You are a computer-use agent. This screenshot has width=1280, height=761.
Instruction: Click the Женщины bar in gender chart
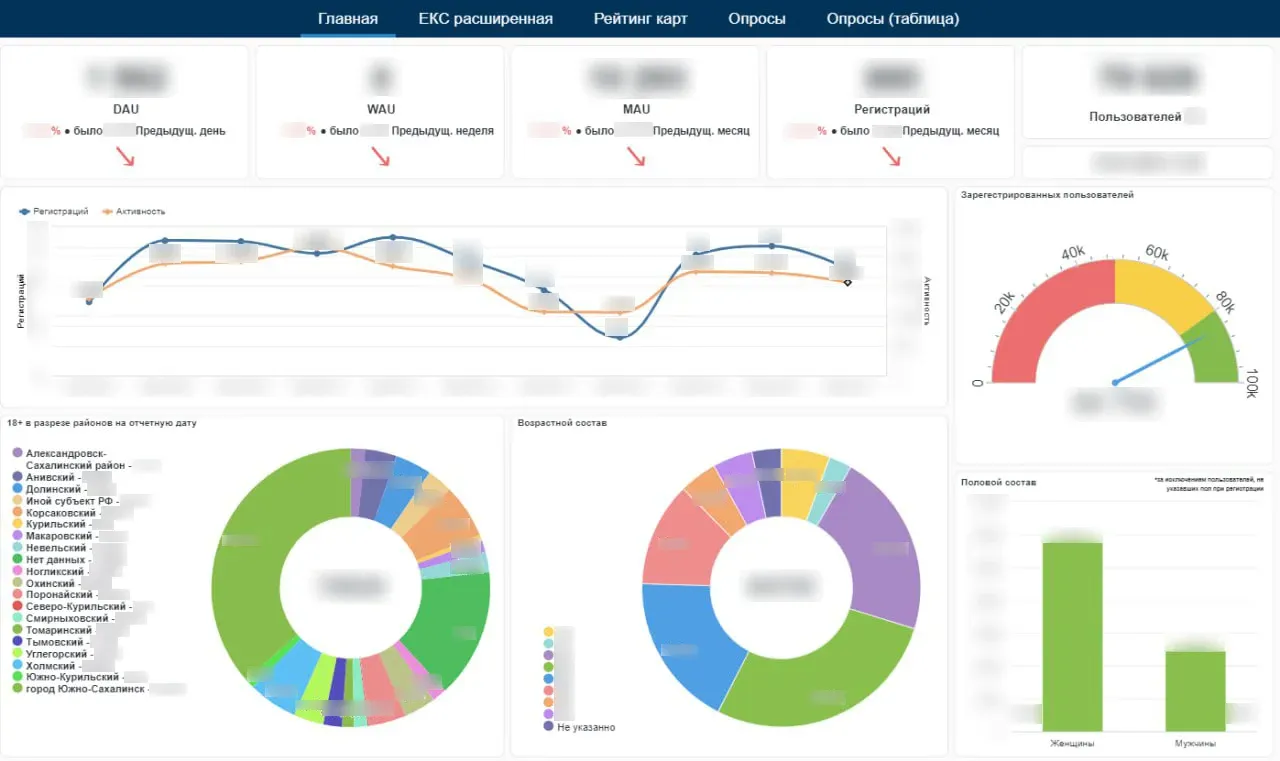pos(1072,637)
